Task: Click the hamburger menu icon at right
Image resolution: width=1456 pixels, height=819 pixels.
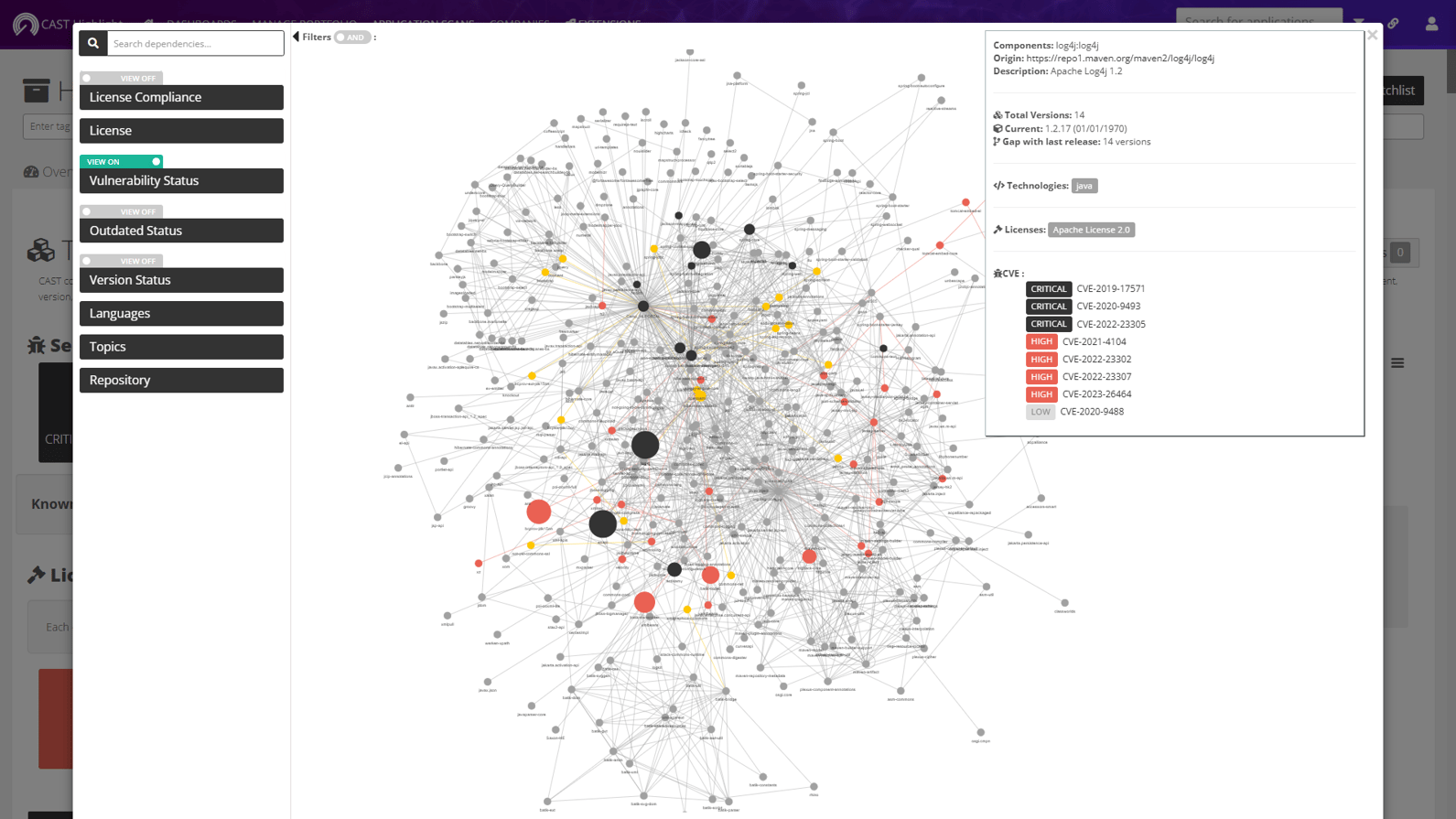Action: click(x=1397, y=363)
